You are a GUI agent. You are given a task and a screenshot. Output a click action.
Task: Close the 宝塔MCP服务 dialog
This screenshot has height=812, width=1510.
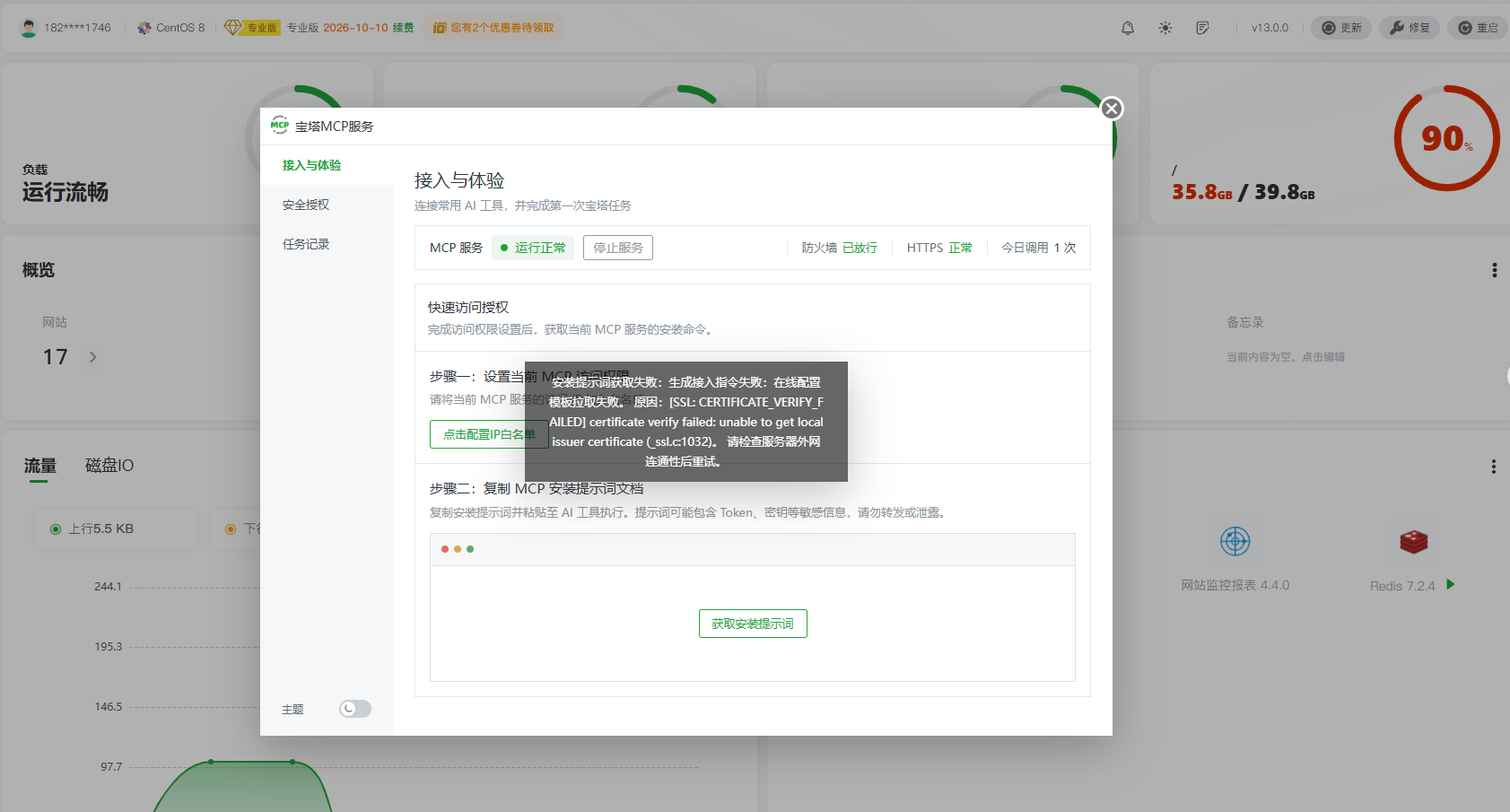[x=1112, y=109]
